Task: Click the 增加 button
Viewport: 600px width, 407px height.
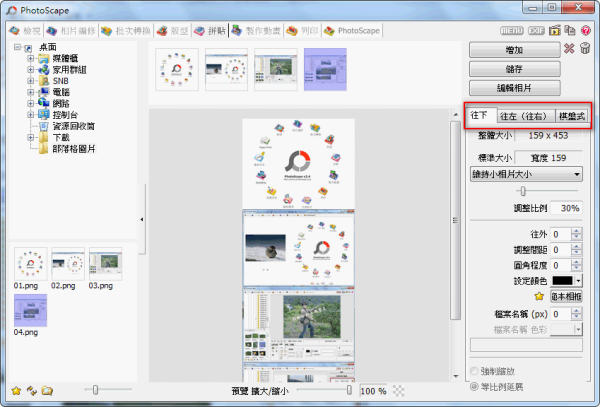Action: tap(512, 49)
